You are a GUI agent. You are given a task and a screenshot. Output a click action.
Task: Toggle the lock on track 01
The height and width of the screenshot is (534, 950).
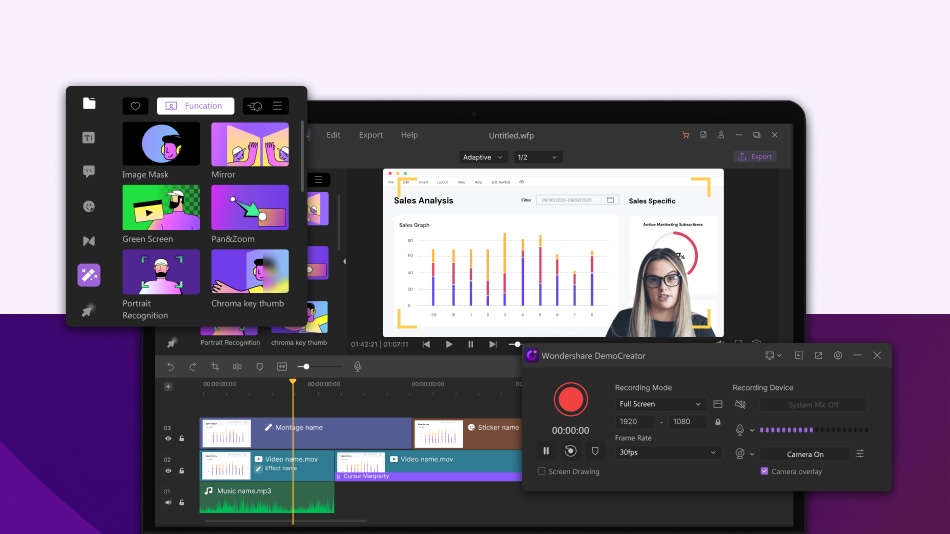coord(182,502)
